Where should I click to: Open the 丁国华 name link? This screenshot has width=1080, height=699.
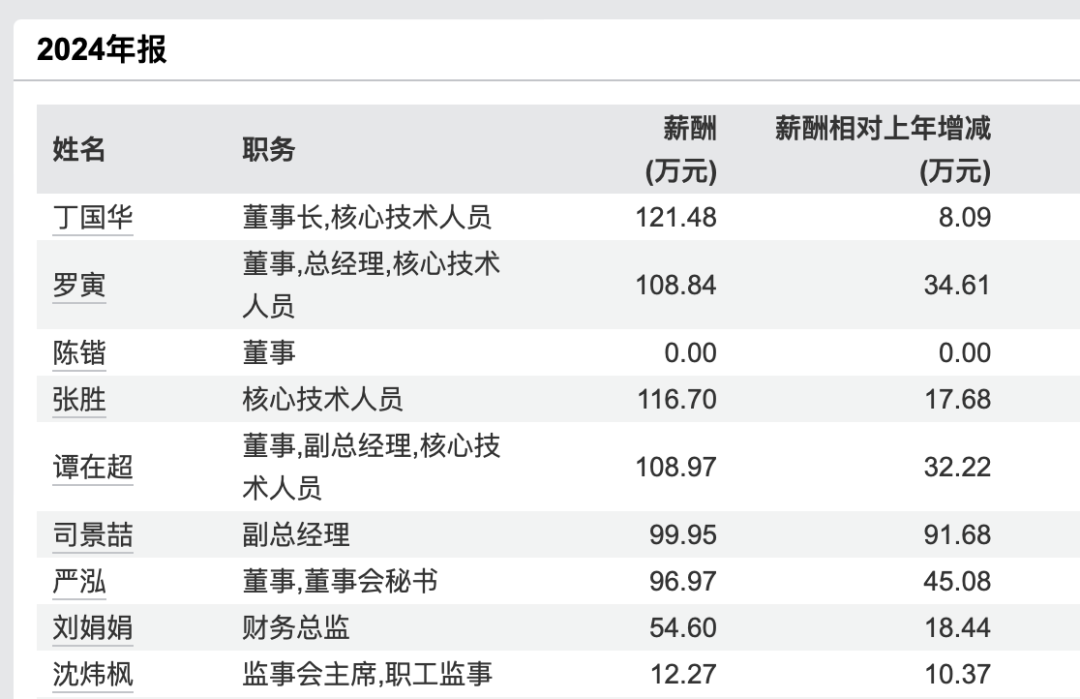(x=92, y=217)
